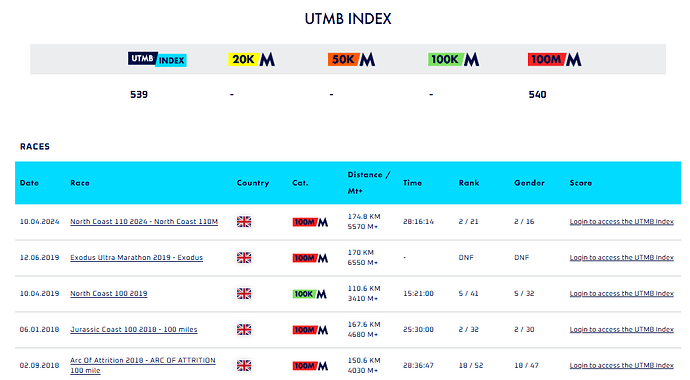Click 100M category badge in Jurassic Coast row
690x380 pixels.
click(310, 330)
